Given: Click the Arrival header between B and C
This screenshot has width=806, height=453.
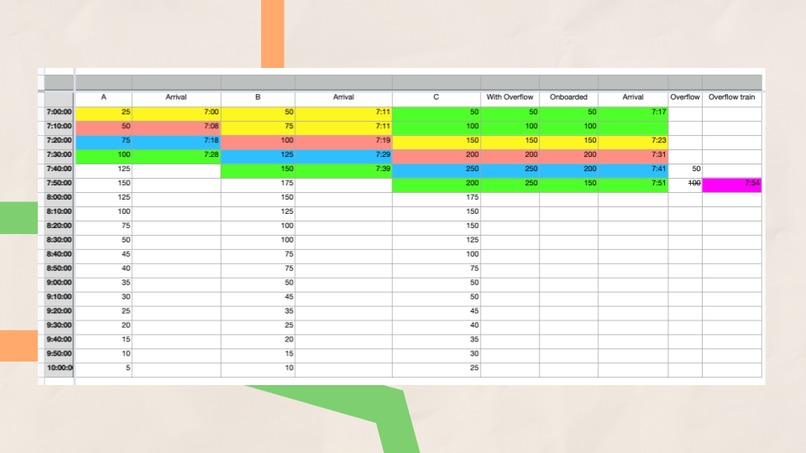Looking at the screenshot, I should click(x=343, y=97).
